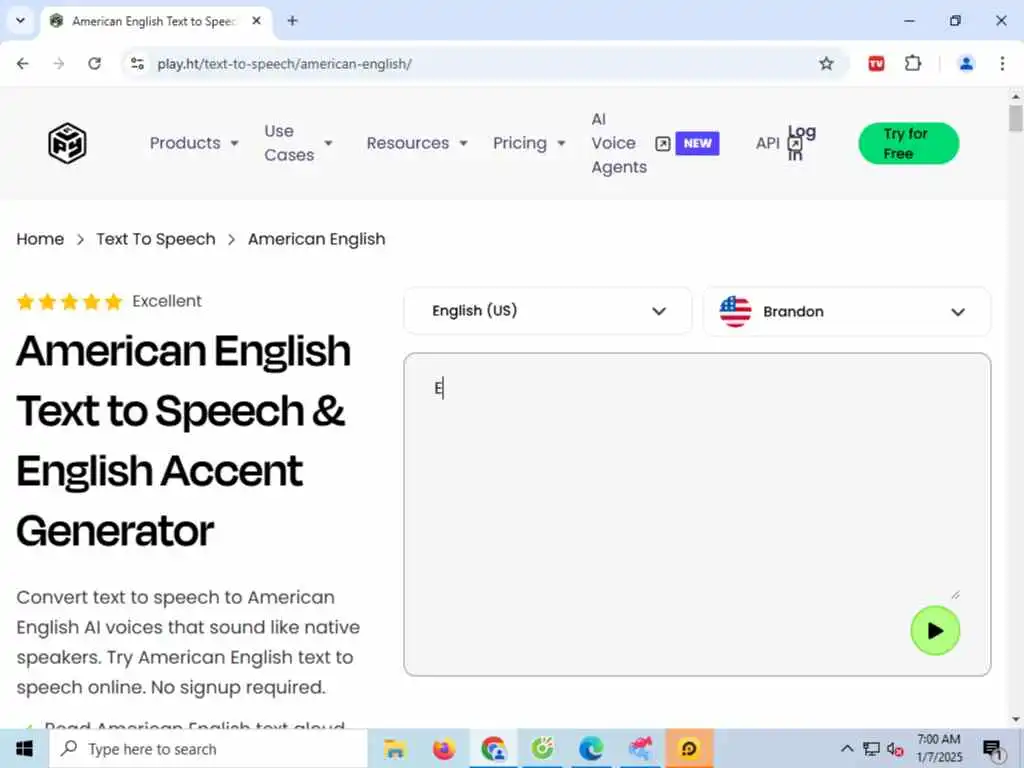Open the green circular taskbar app

[542, 748]
